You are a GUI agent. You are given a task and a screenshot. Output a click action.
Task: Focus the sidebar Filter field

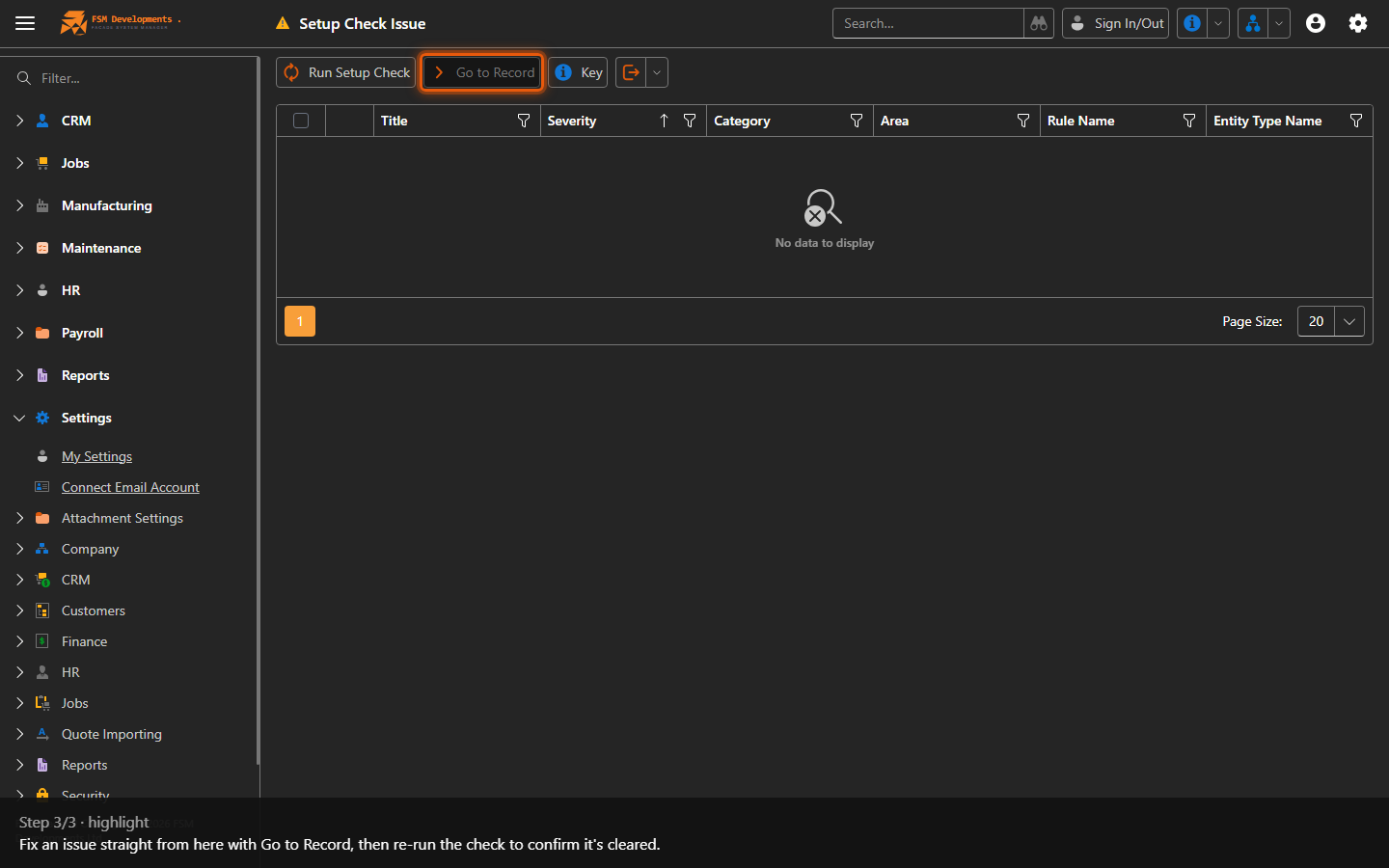coord(135,78)
